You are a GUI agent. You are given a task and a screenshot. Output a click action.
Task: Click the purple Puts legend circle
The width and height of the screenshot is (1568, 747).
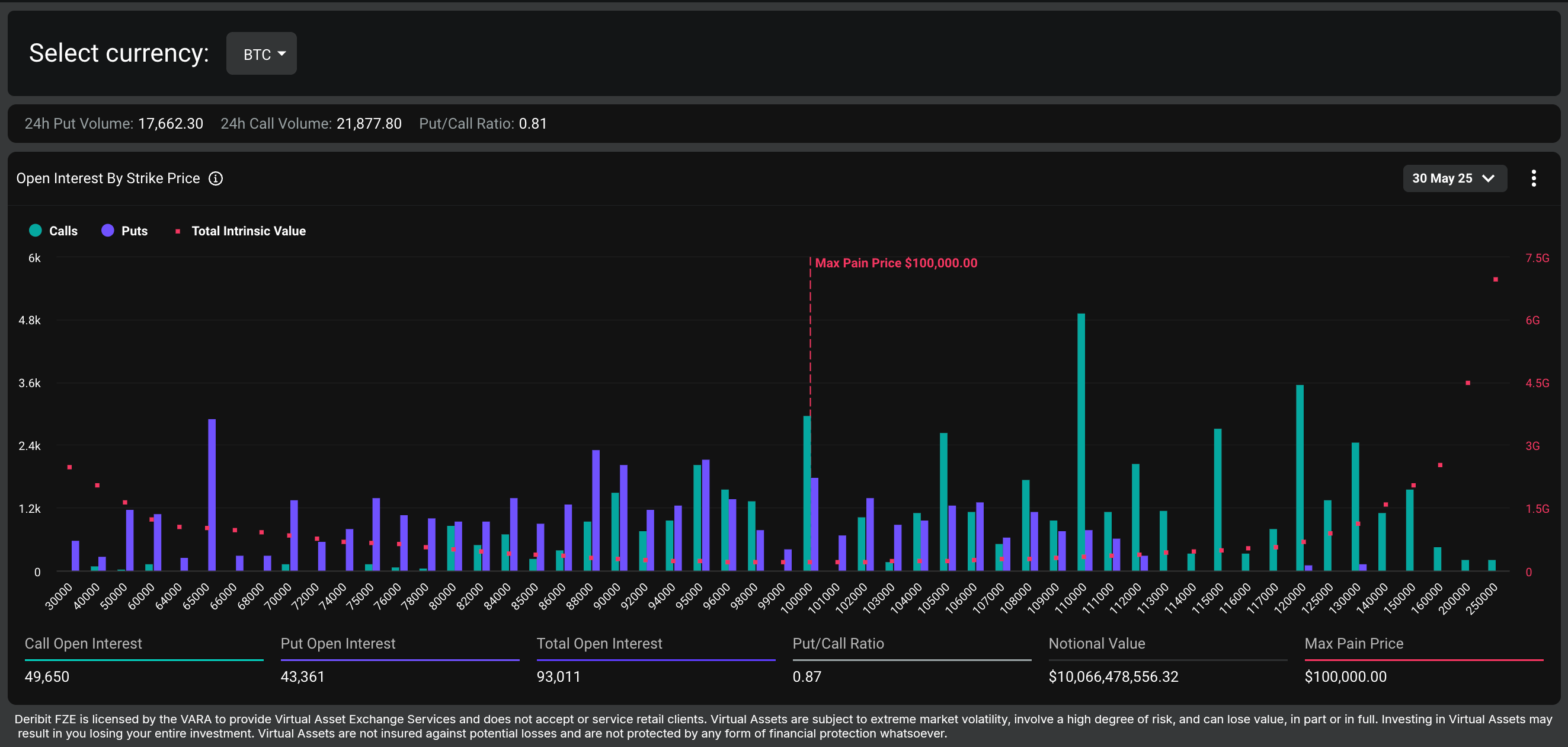coord(108,230)
